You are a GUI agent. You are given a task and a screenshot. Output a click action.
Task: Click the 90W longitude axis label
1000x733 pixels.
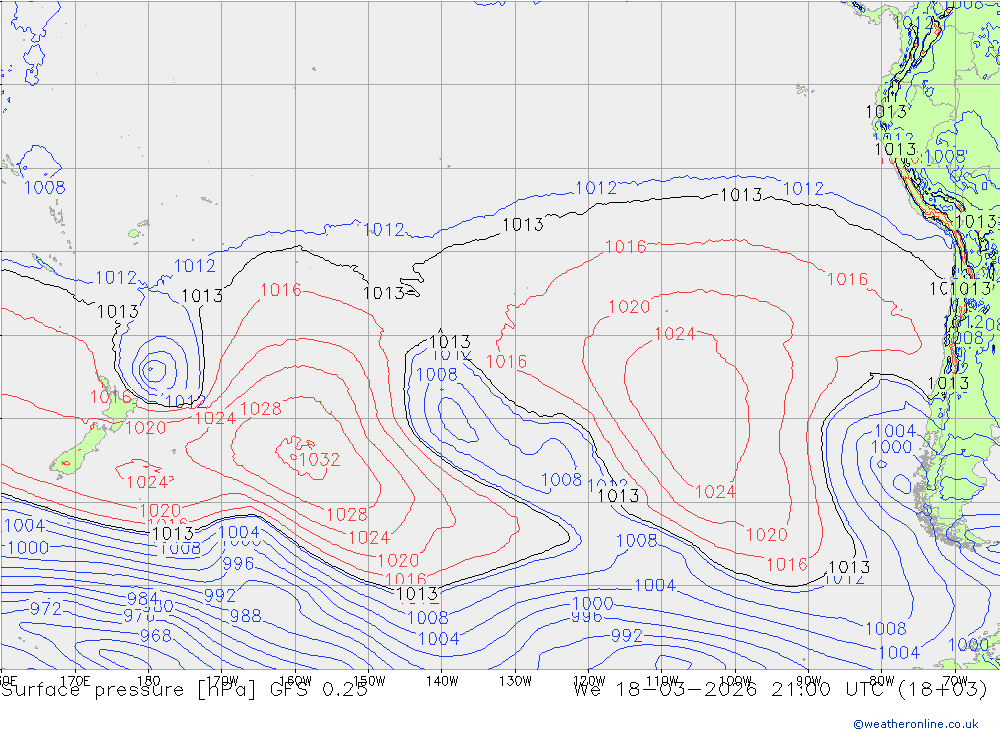point(809,681)
